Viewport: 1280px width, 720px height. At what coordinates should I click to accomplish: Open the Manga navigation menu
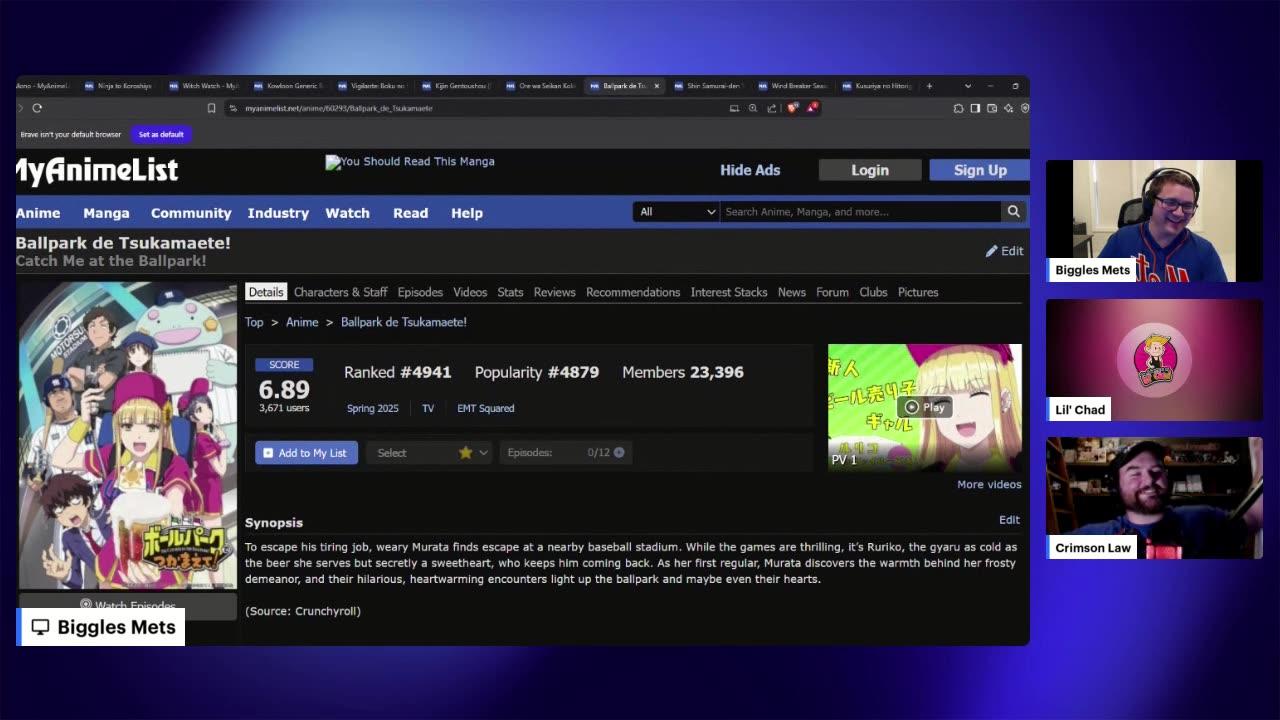pyautogui.click(x=106, y=213)
